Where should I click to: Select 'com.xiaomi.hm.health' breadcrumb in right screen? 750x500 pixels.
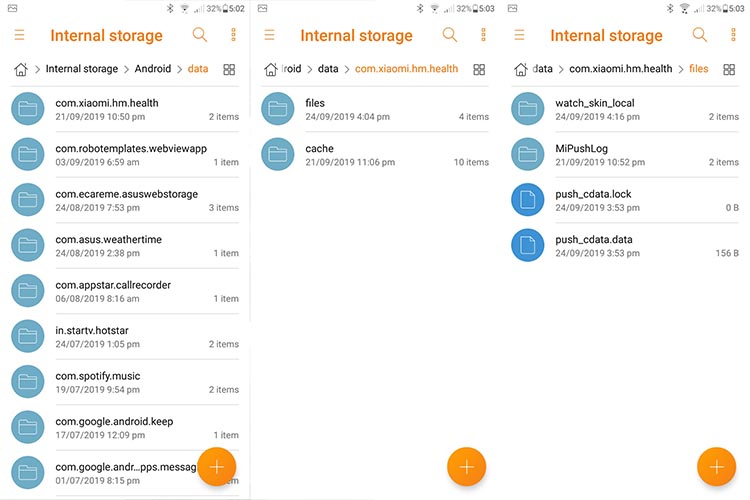tap(620, 69)
